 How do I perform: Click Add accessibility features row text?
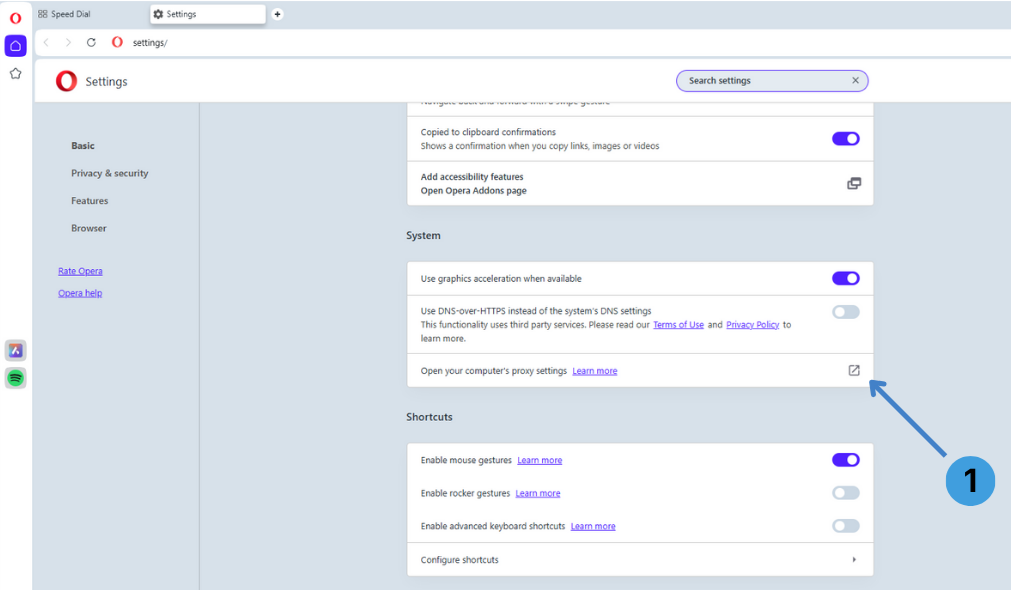pos(472,177)
